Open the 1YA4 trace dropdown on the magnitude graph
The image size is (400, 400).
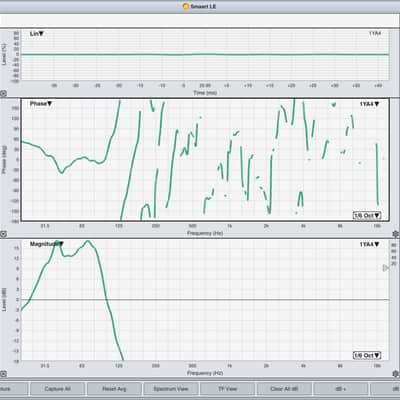coord(369,244)
